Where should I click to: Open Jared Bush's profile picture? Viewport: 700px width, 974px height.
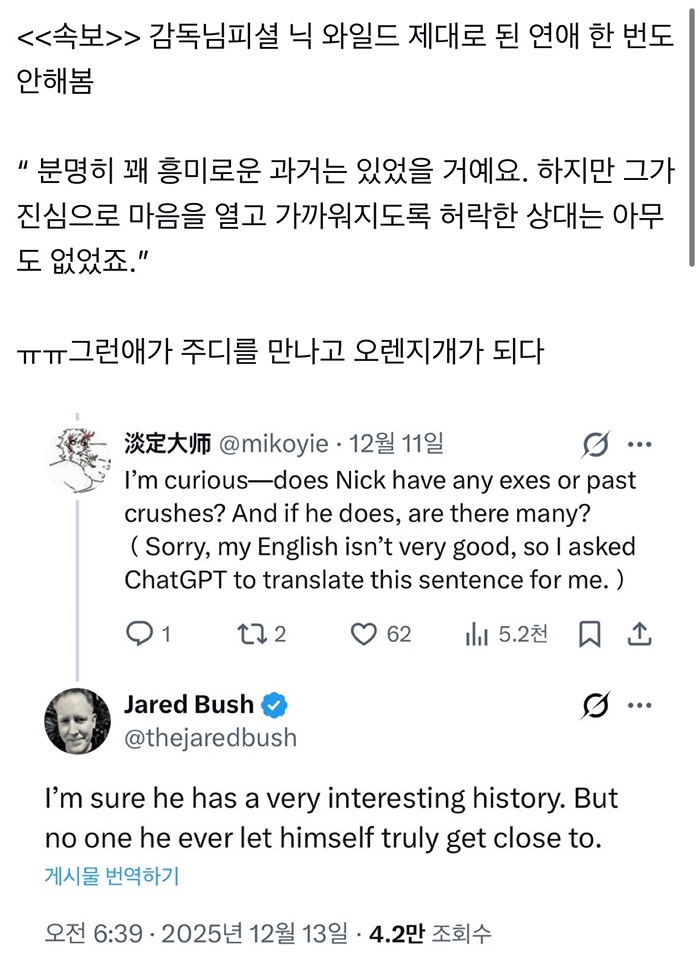tap(78, 721)
